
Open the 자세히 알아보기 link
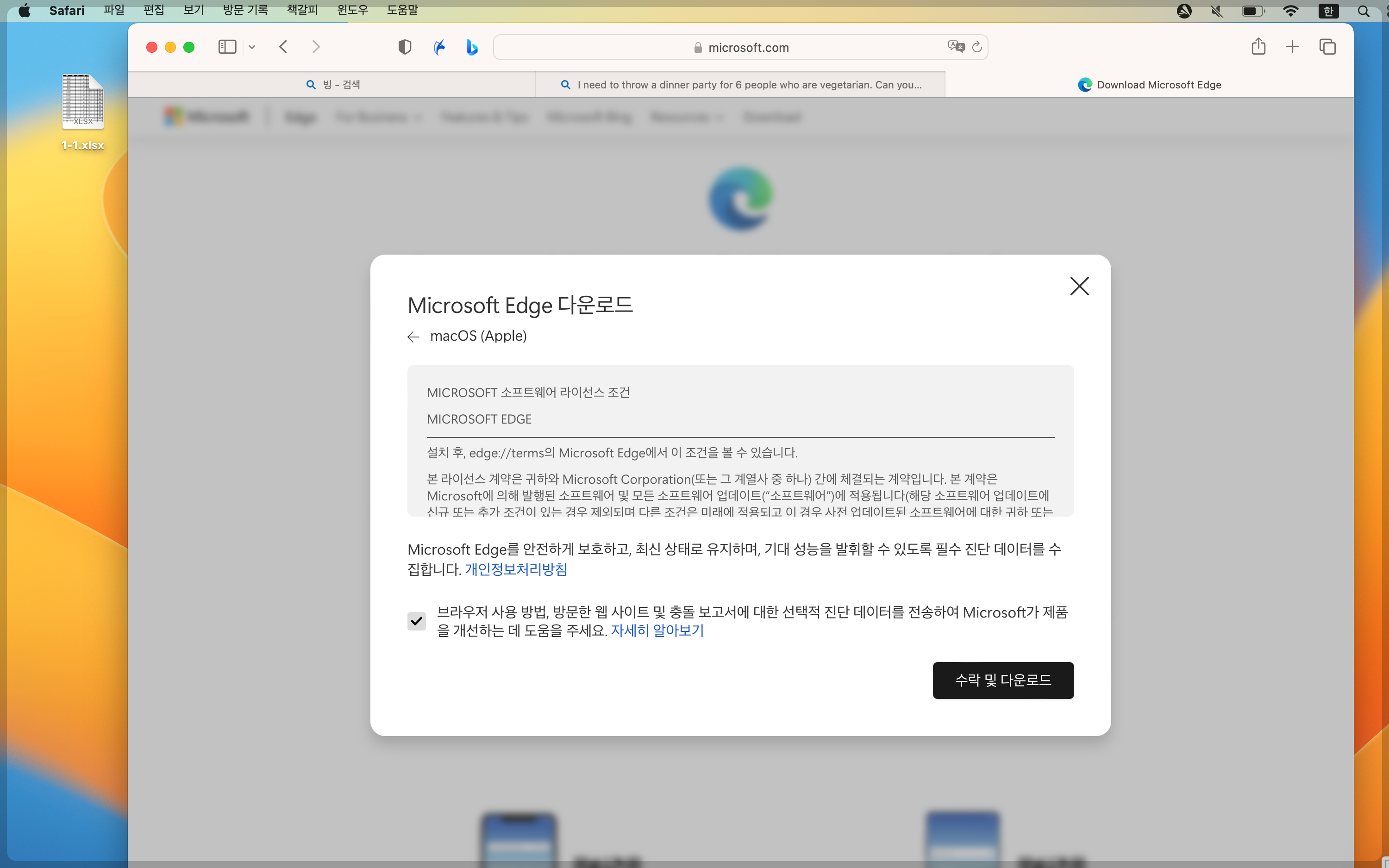[x=657, y=631]
